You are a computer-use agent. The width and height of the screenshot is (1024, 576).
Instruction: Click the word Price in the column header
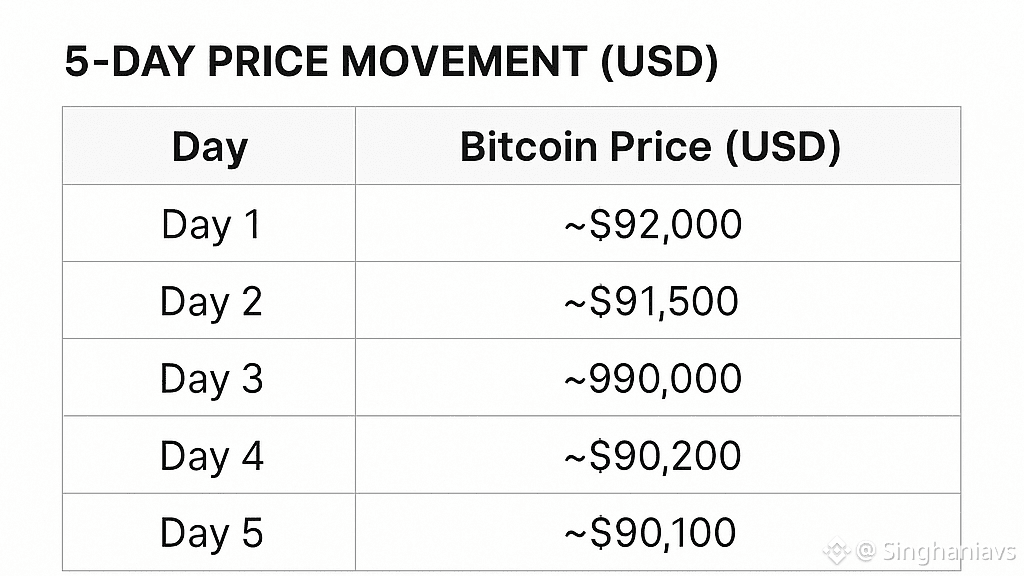(653, 147)
